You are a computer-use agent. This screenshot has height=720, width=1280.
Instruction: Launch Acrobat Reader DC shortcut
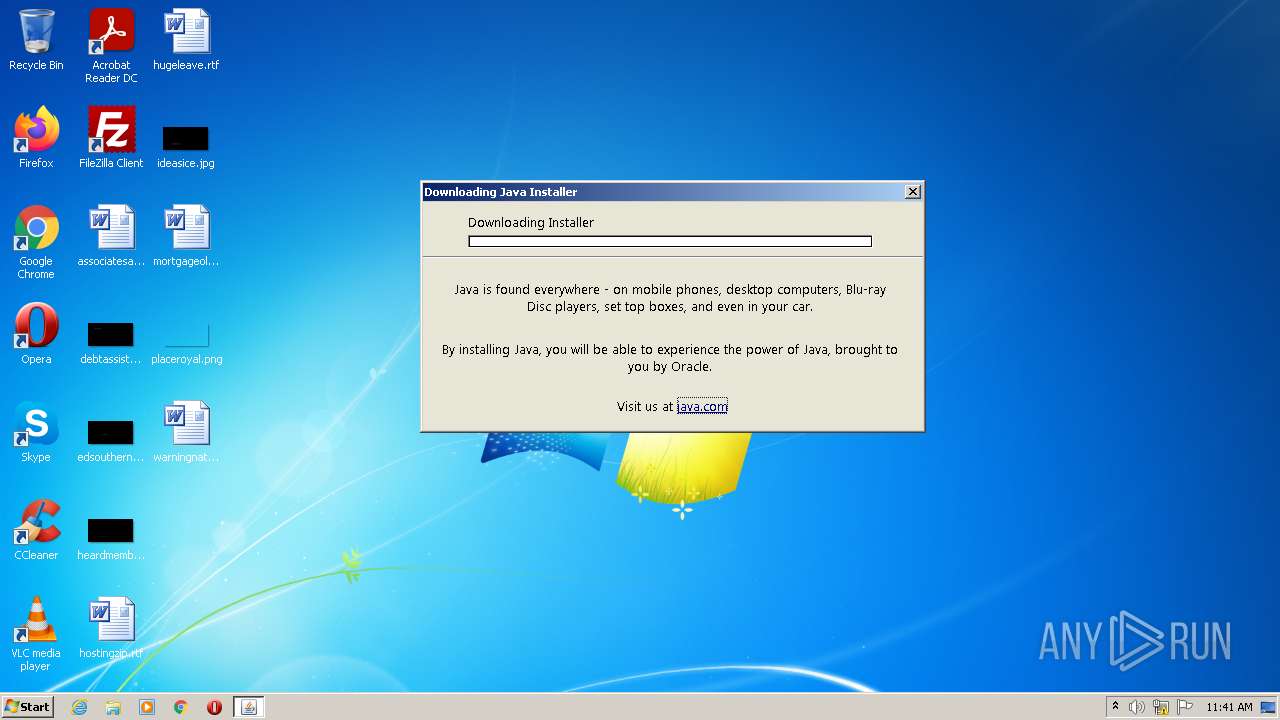pyautogui.click(x=111, y=46)
